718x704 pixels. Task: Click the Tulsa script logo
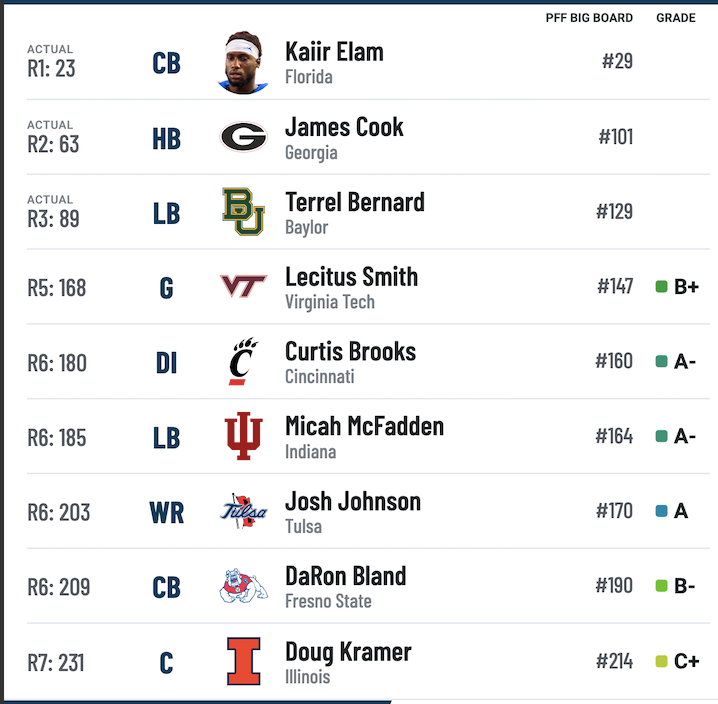coord(243,511)
